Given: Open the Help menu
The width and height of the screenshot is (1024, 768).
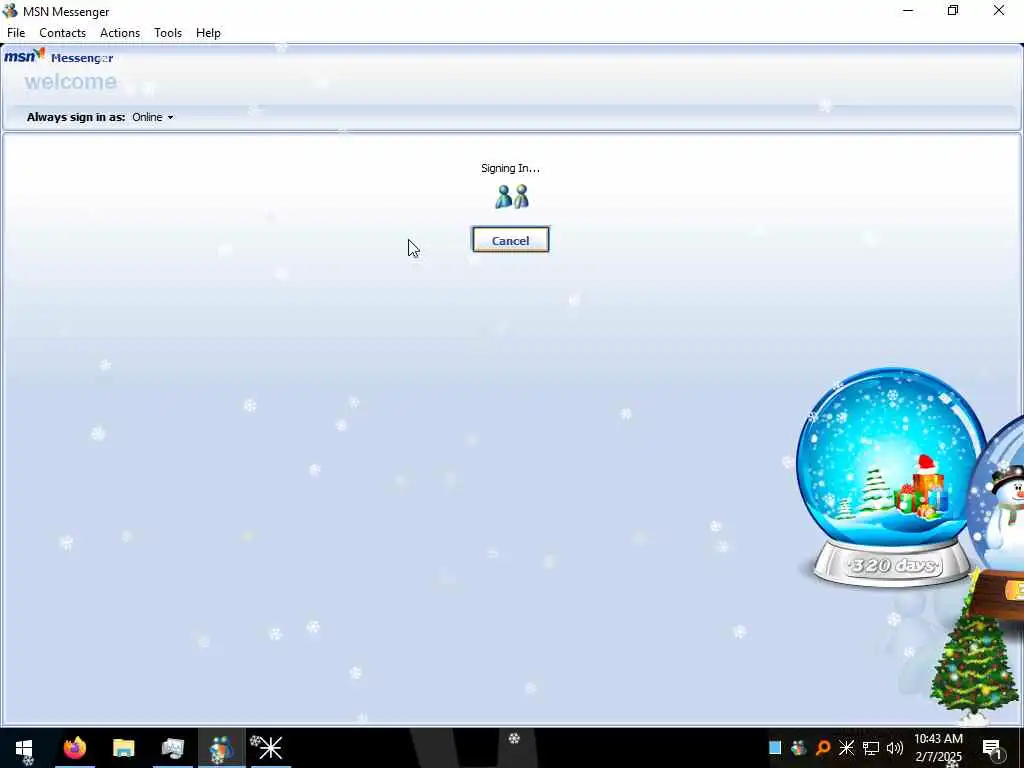Looking at the screenshot, I should click(208, 33).
